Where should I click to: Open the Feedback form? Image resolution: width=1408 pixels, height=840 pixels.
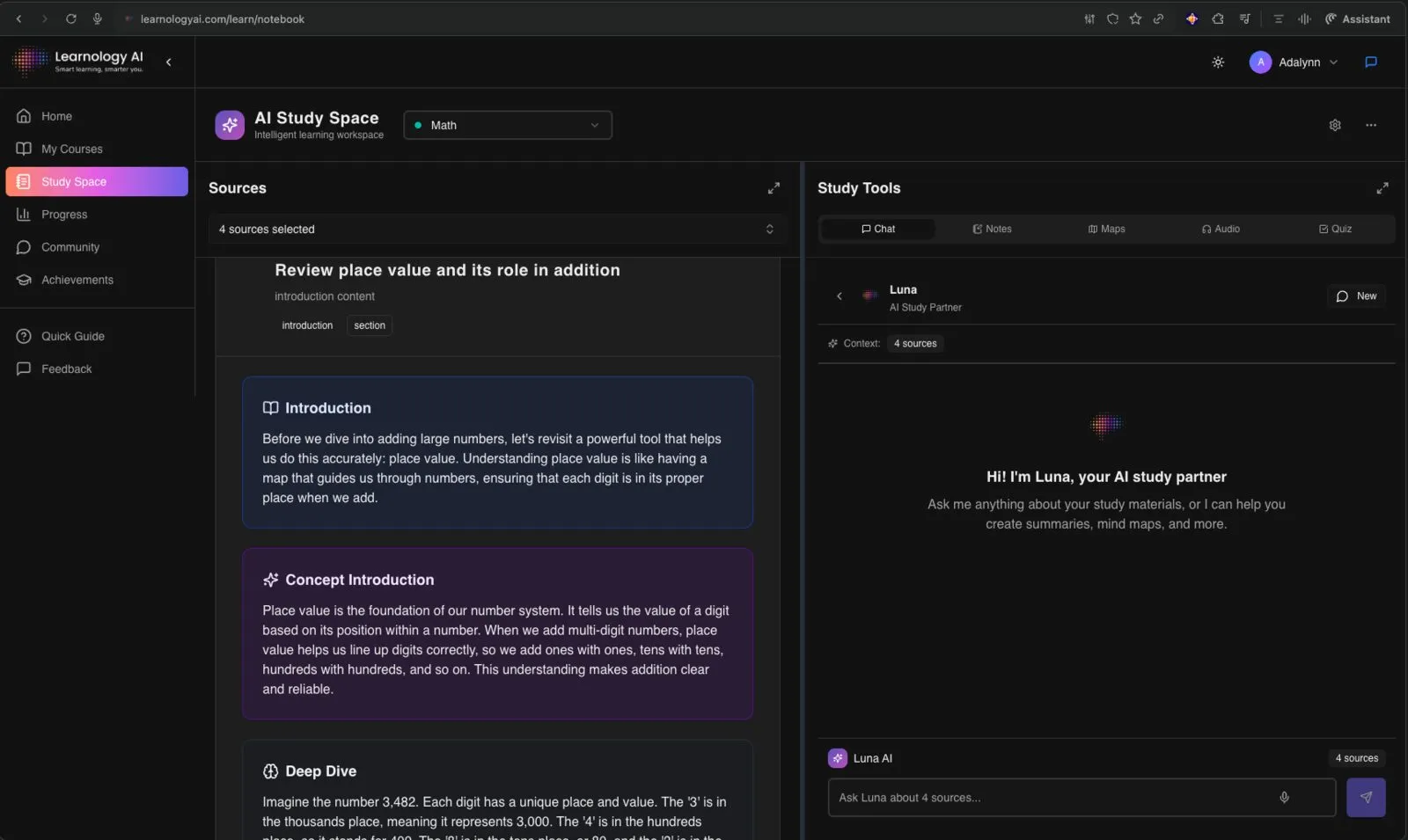(x=97, y=369)
